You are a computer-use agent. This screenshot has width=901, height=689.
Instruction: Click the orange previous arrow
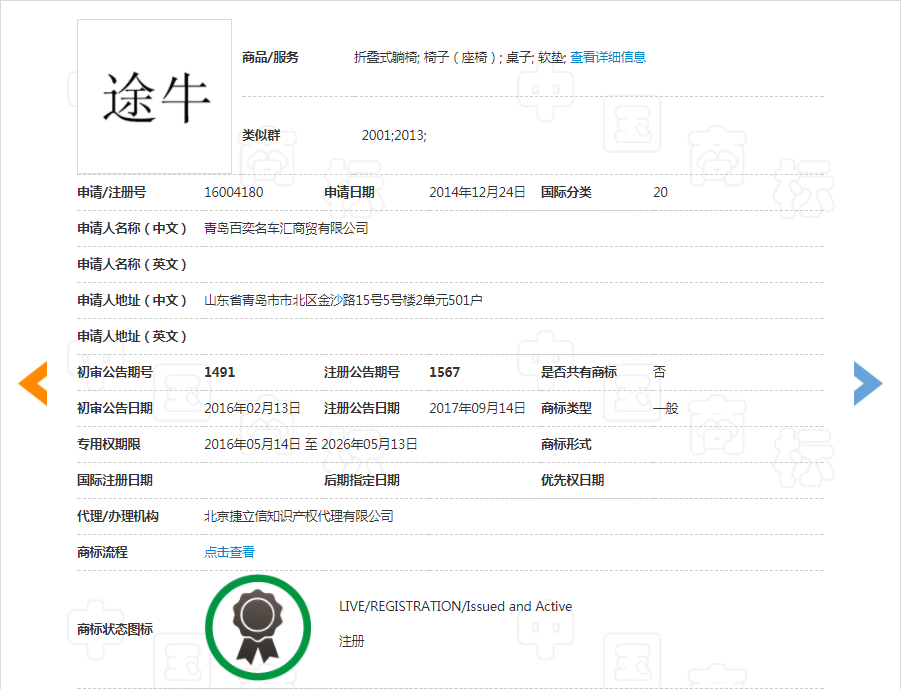[34, 383]
